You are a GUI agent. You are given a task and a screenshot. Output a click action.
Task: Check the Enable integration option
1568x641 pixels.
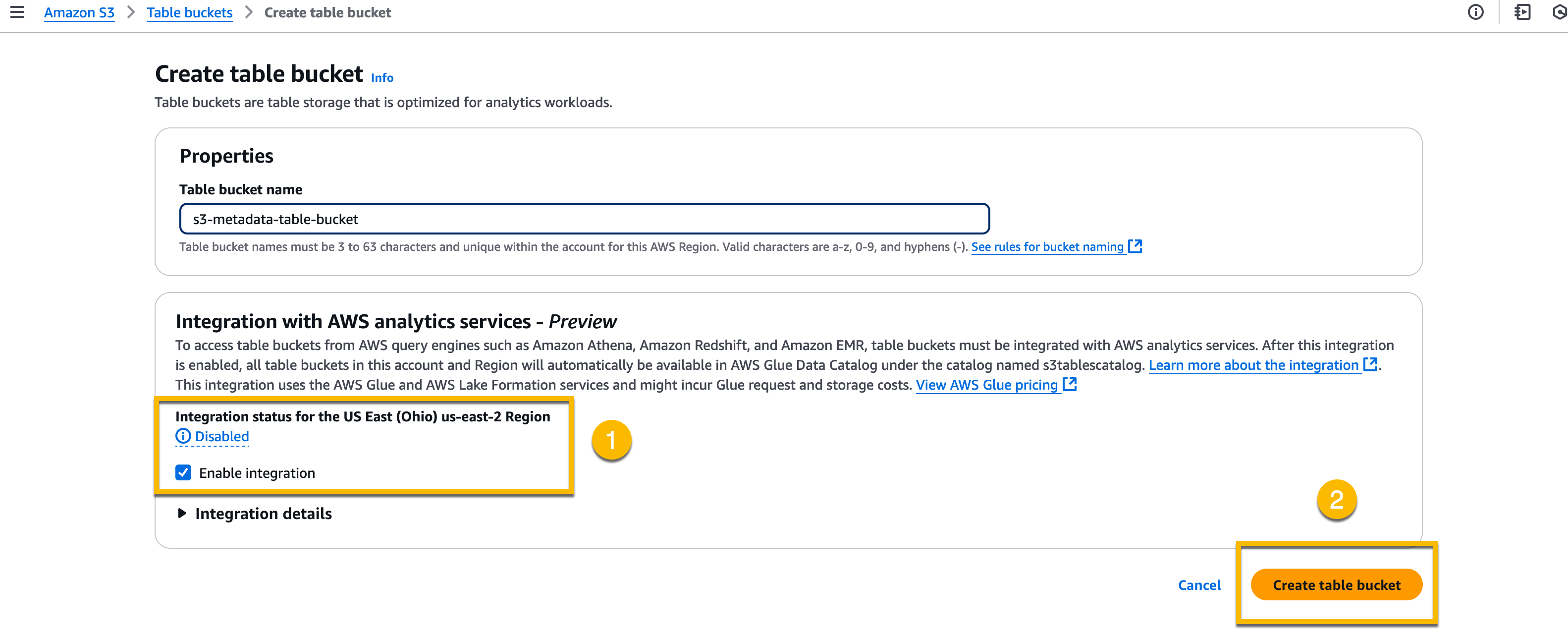click(x=184, y=472)
